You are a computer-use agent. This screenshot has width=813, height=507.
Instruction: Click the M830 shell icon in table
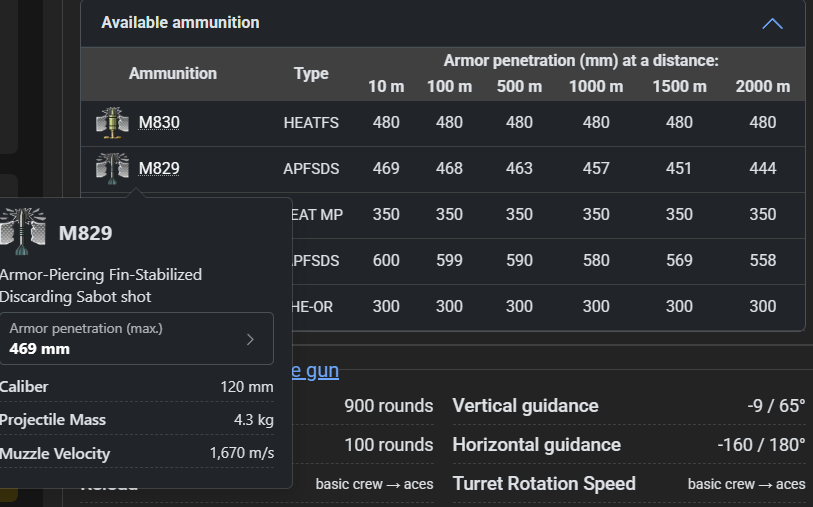113,123
